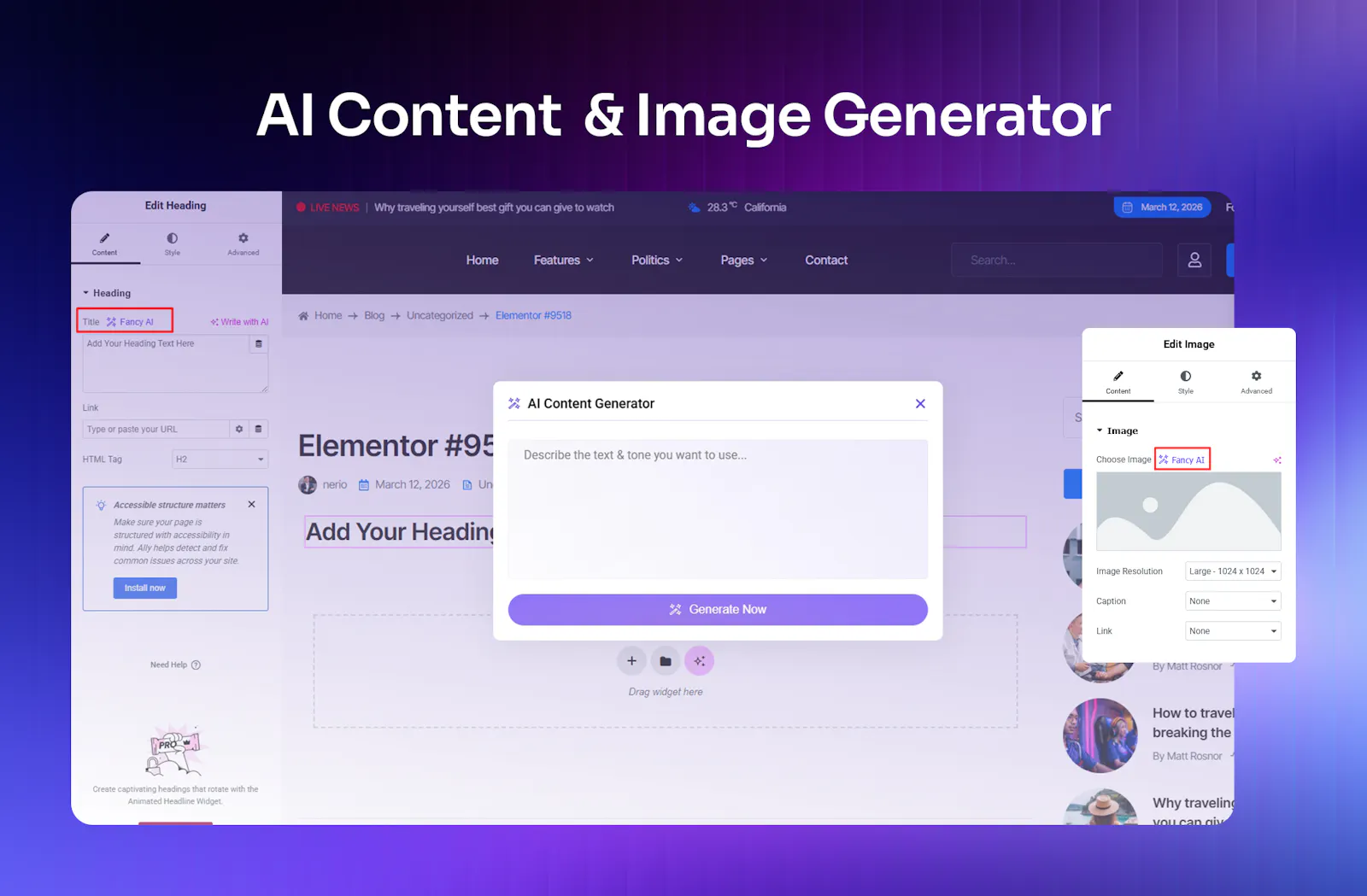Expand the Politics menu
Viewport: 1367px width, 896px height.
click(x=657, y=261)
